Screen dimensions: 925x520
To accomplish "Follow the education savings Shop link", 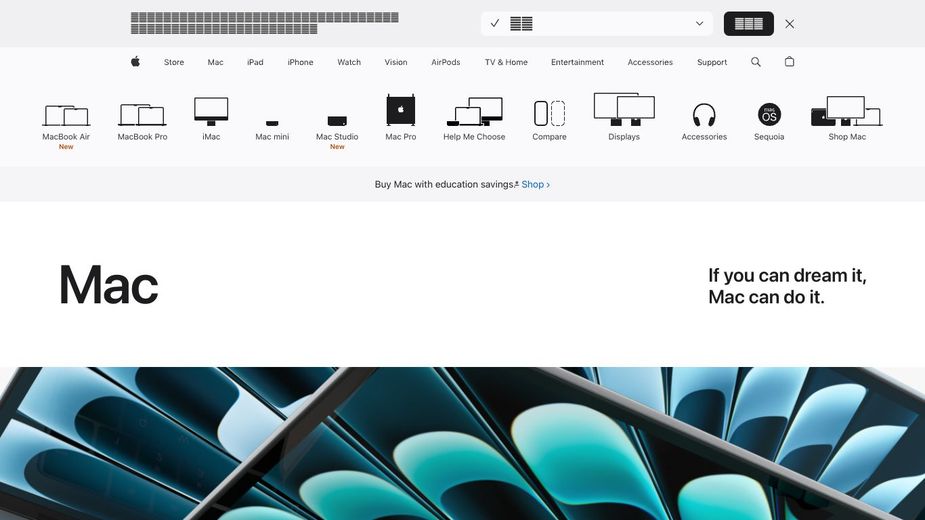I will click(535, 185).
